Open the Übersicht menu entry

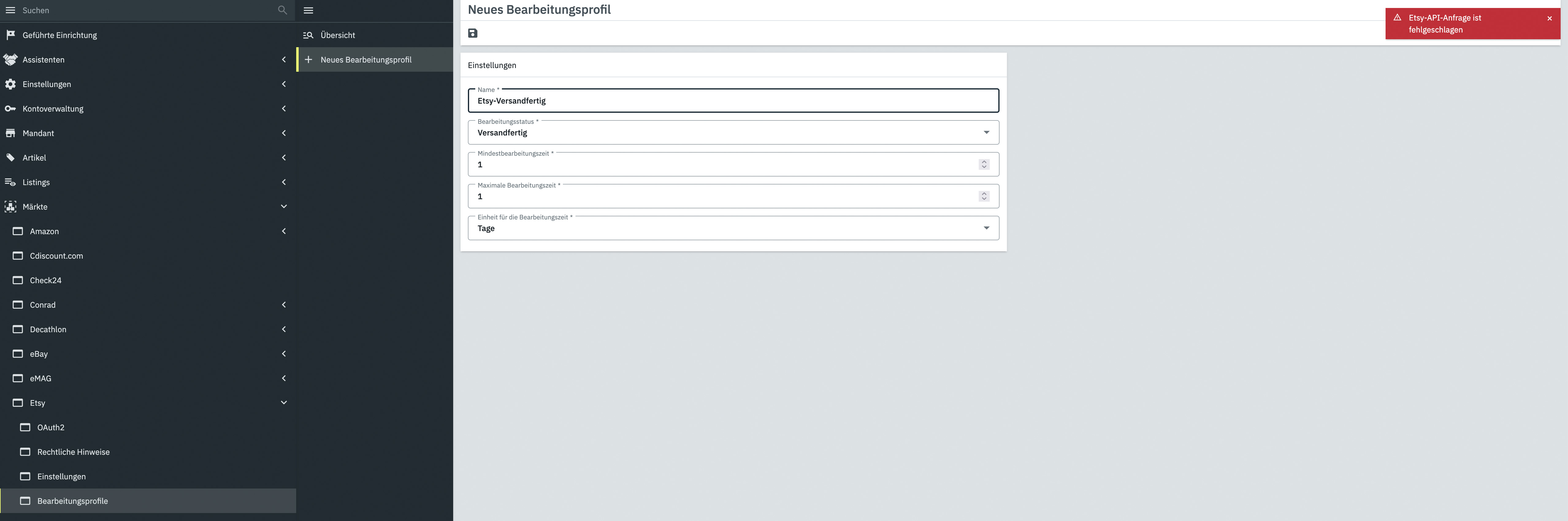(x=338, y=35)
